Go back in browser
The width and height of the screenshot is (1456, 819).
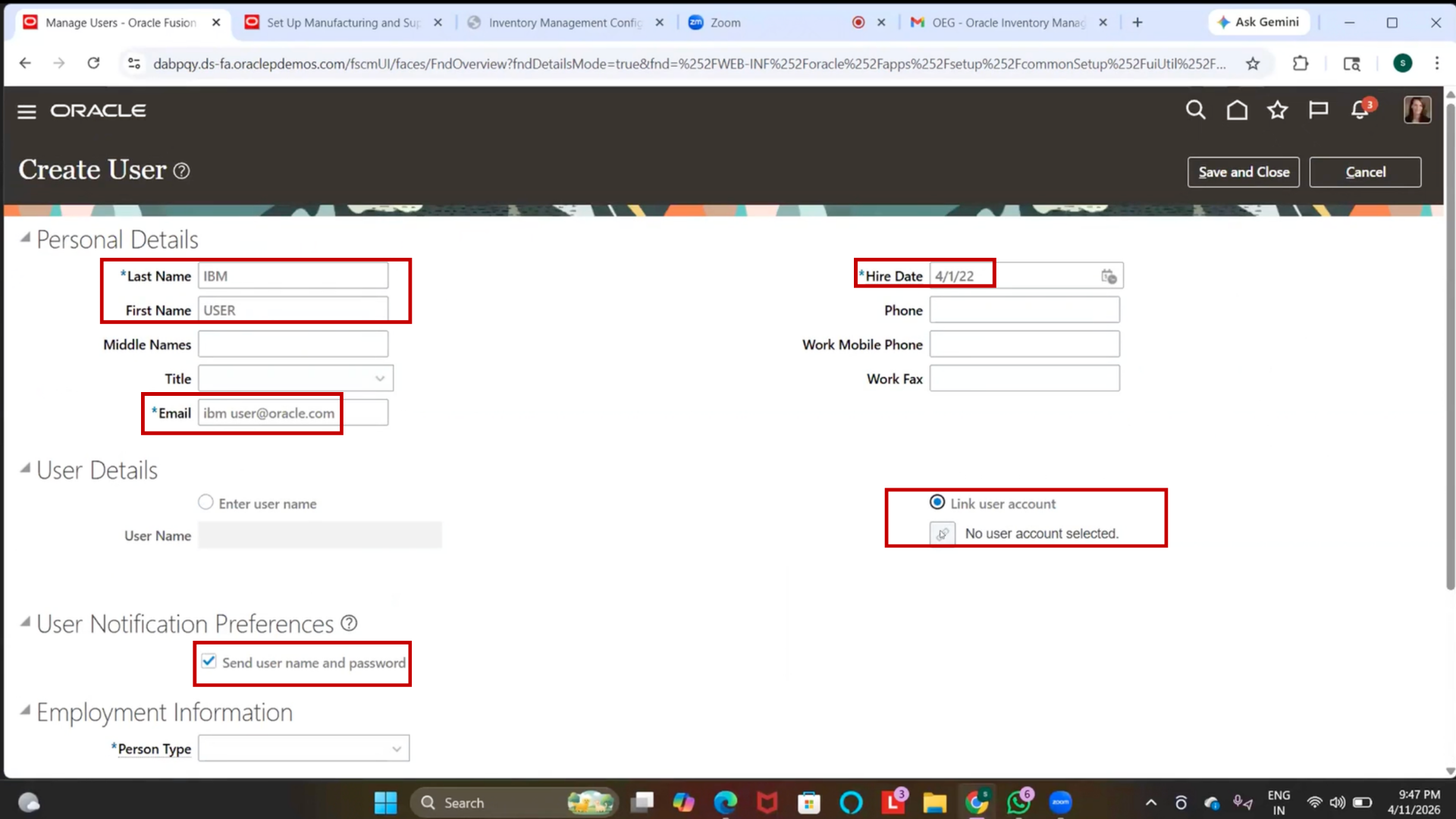tap(25, 63)
